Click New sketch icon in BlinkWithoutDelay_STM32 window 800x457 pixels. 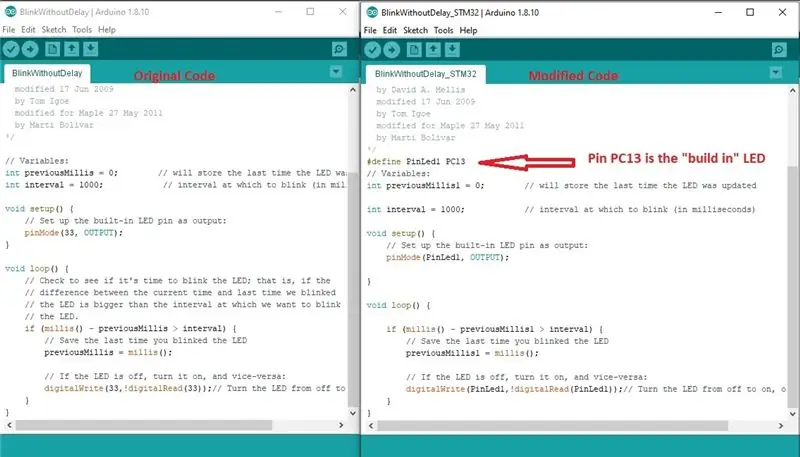pyautogui.click(x=414, y=49)
